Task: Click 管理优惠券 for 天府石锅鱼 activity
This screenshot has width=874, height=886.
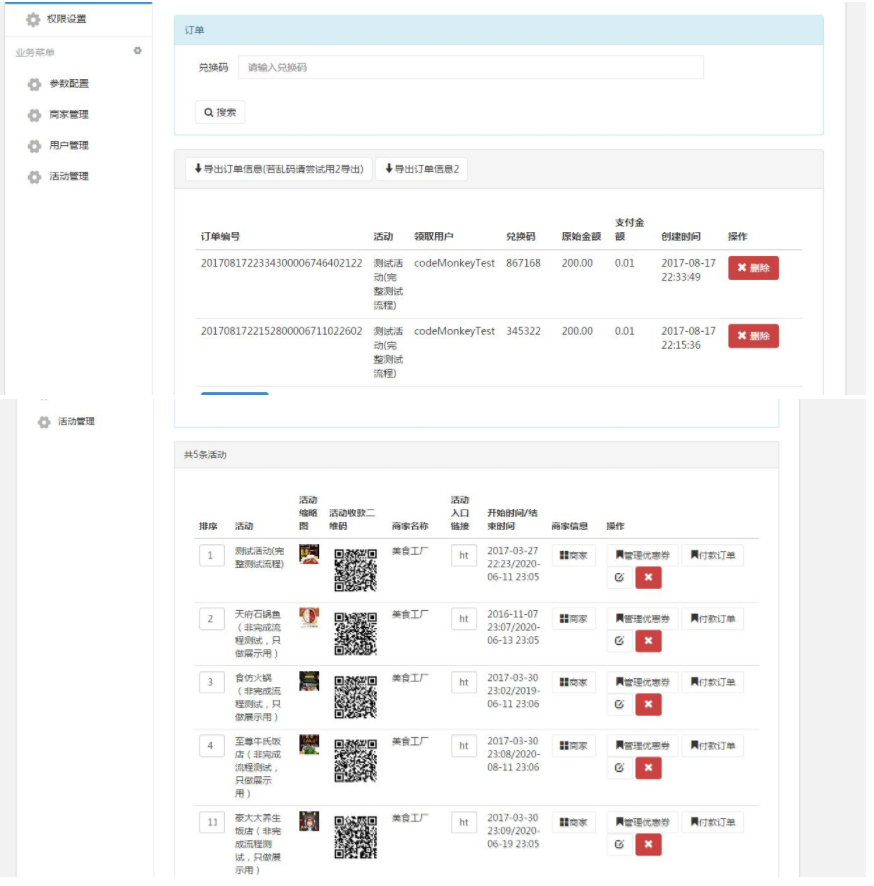Action: click(x=641, y=619)
